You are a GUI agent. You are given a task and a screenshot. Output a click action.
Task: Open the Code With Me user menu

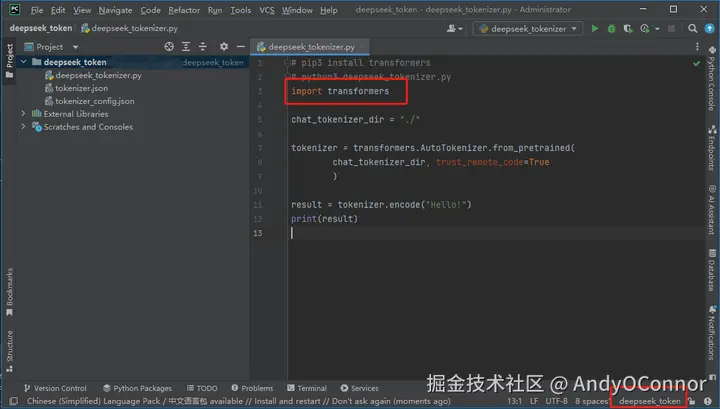click(454, 28)
